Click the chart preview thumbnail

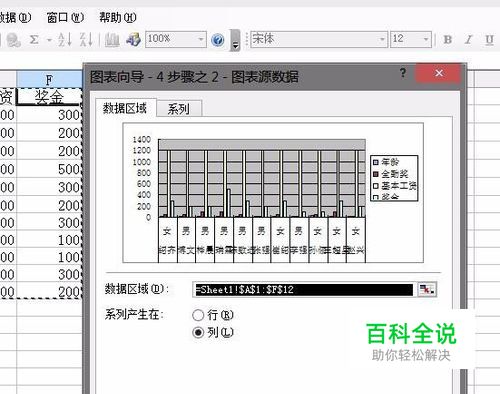coord(273,193)
